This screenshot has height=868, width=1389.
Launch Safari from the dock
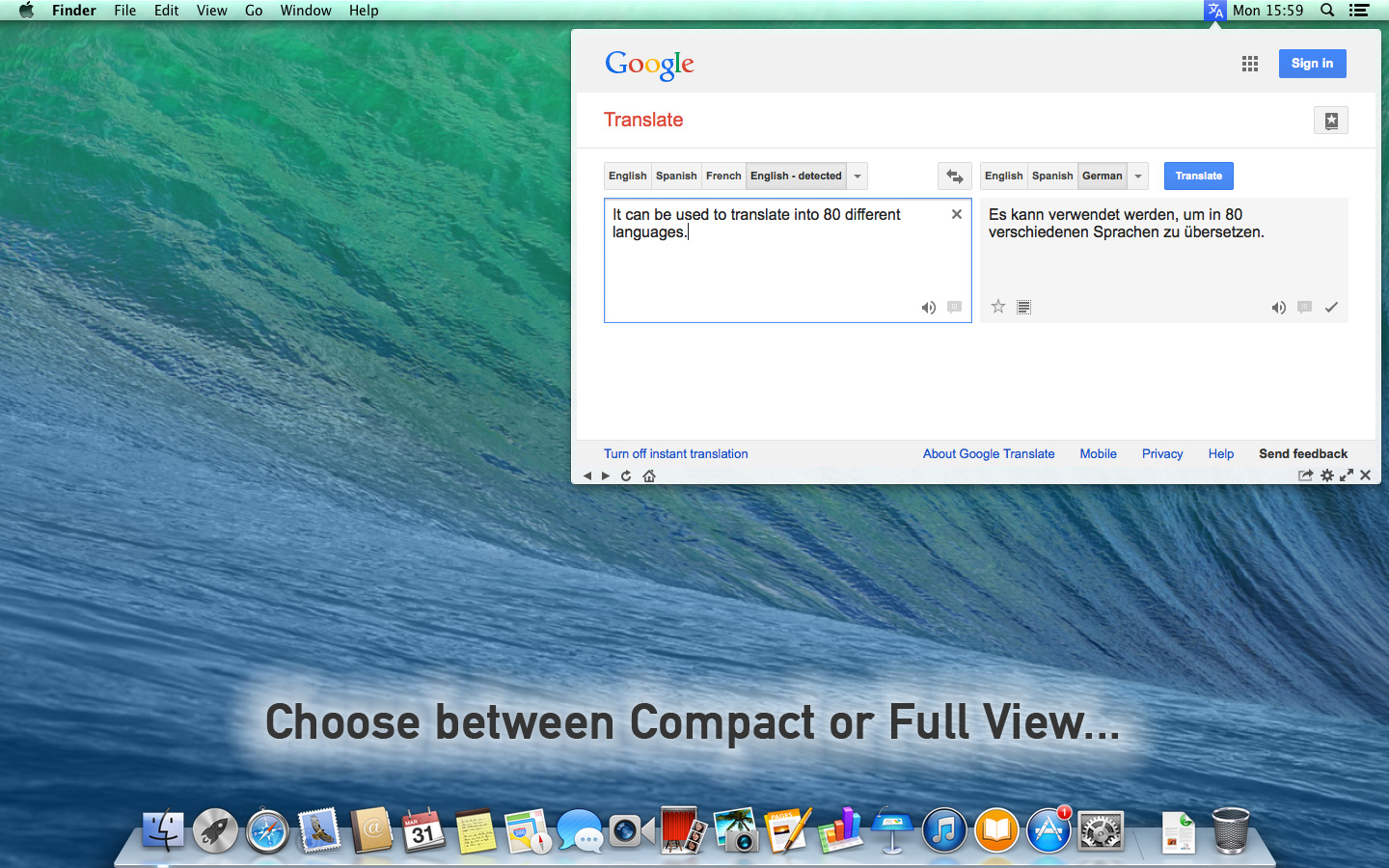click(x=267, y=831)
